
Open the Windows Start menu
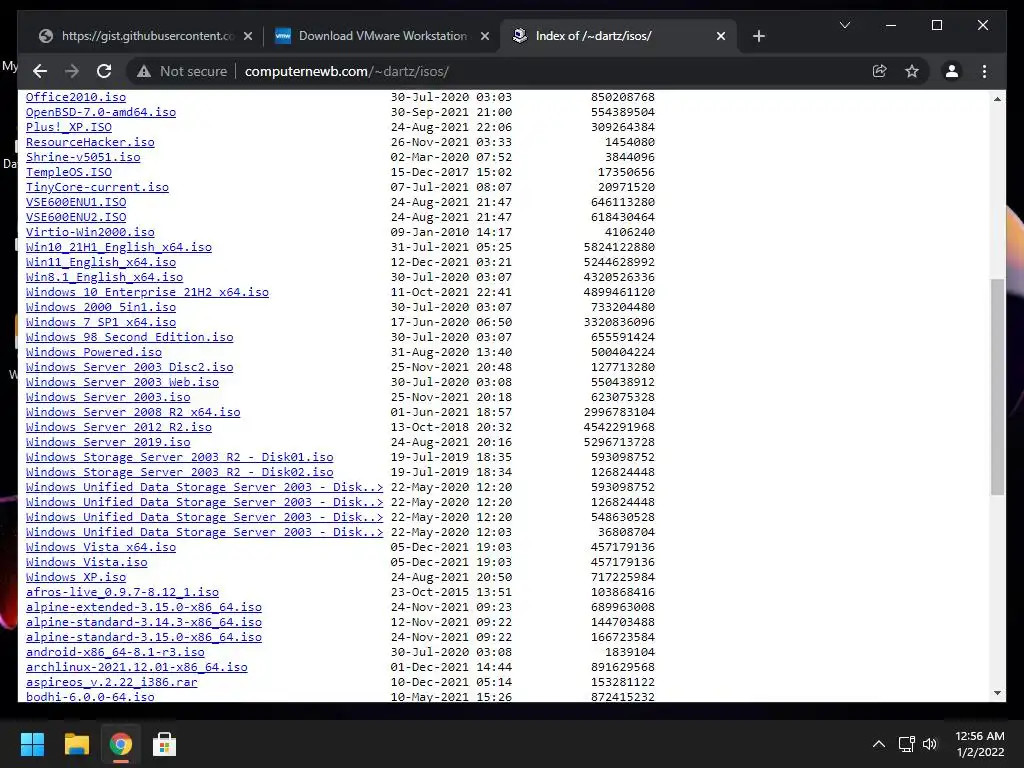click(x=32, y=744)
